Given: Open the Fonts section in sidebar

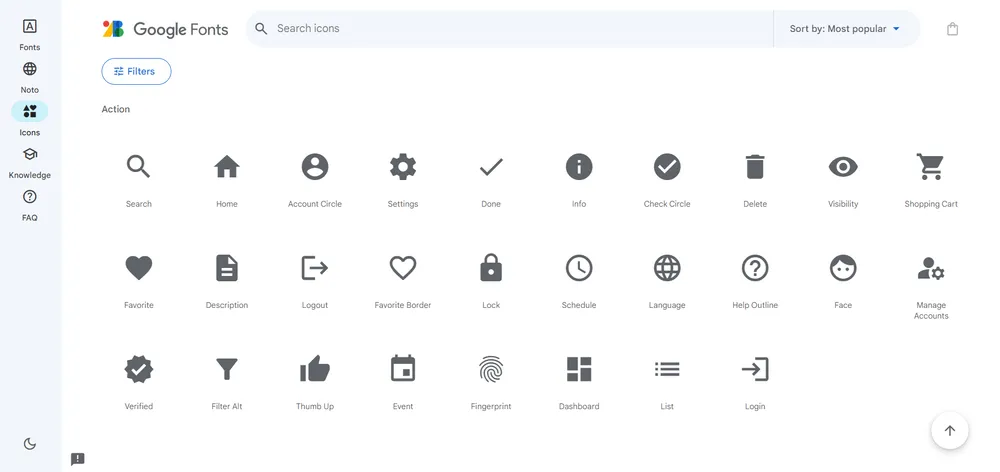Looking at the screenshot, I should pos(29,34).
